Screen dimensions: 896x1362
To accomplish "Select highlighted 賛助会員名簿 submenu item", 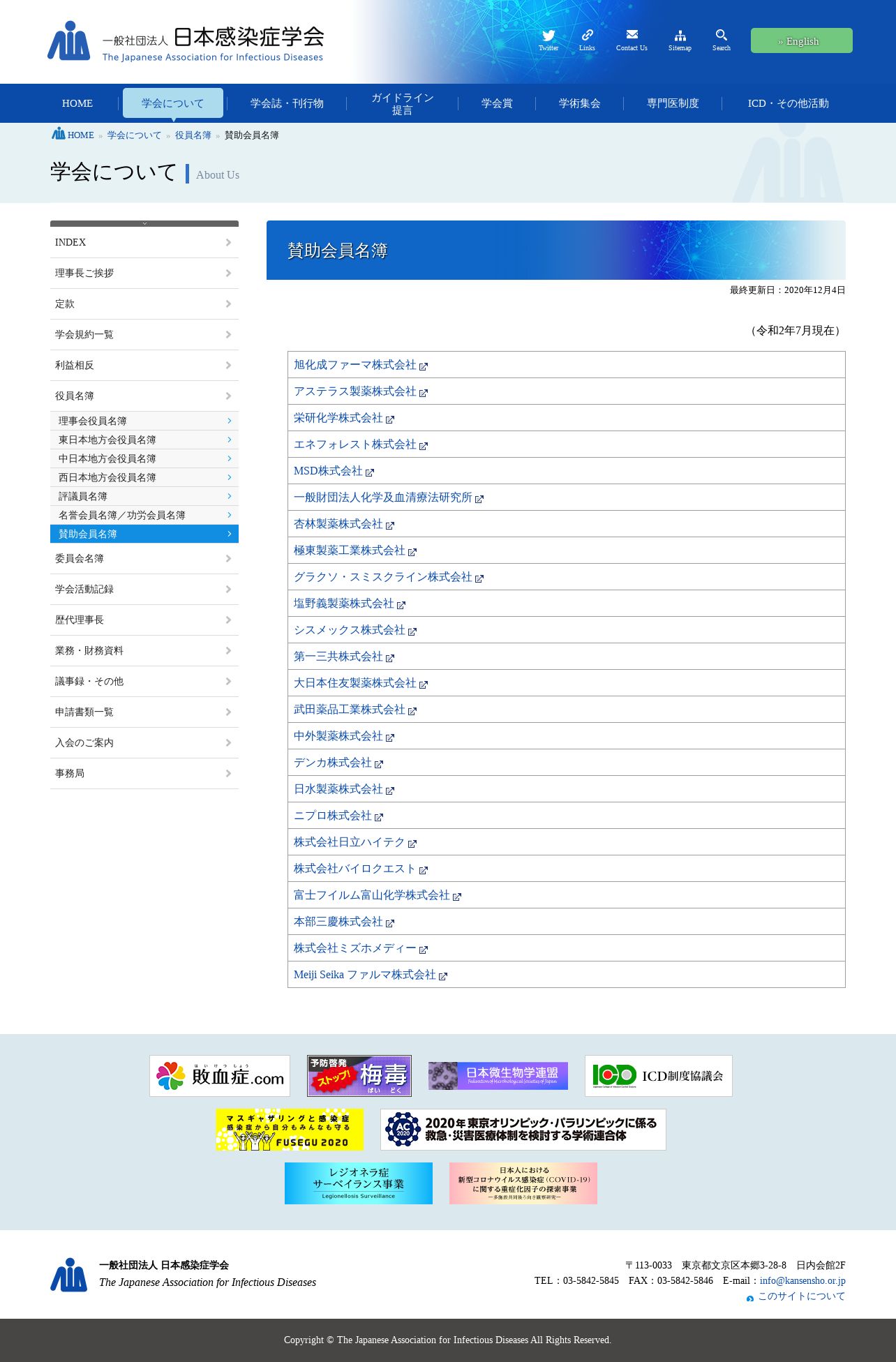I will (x=144, y=534).
